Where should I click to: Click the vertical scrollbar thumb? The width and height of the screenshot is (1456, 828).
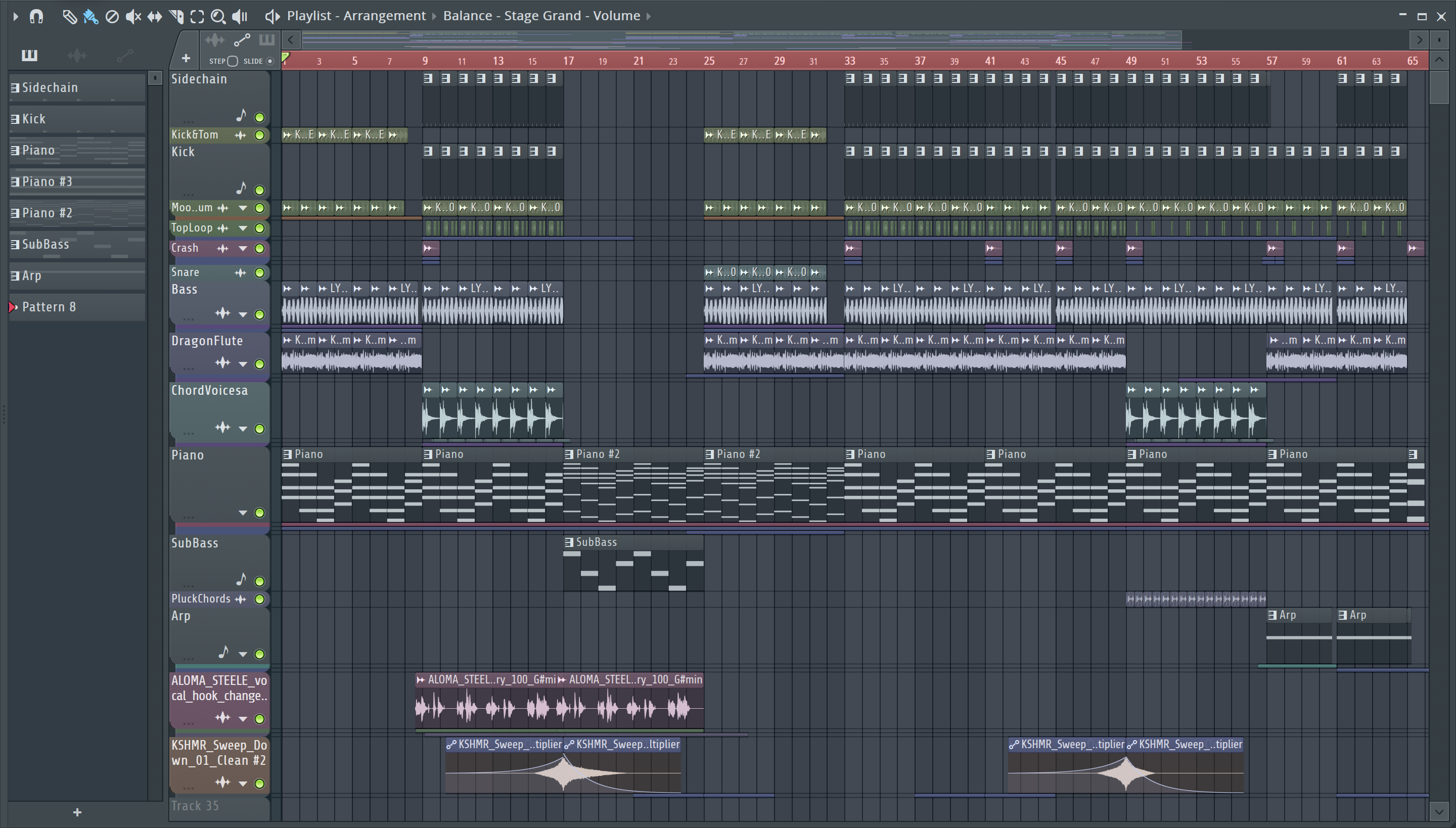1439,87
